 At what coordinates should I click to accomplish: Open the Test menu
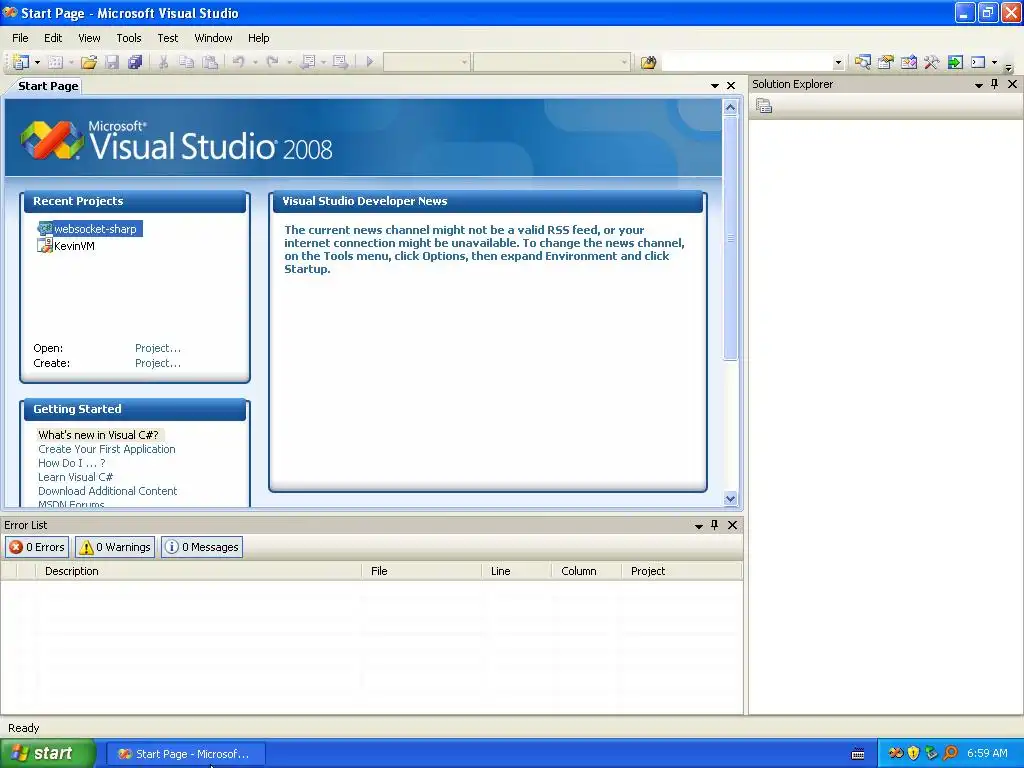pos(168,38)
